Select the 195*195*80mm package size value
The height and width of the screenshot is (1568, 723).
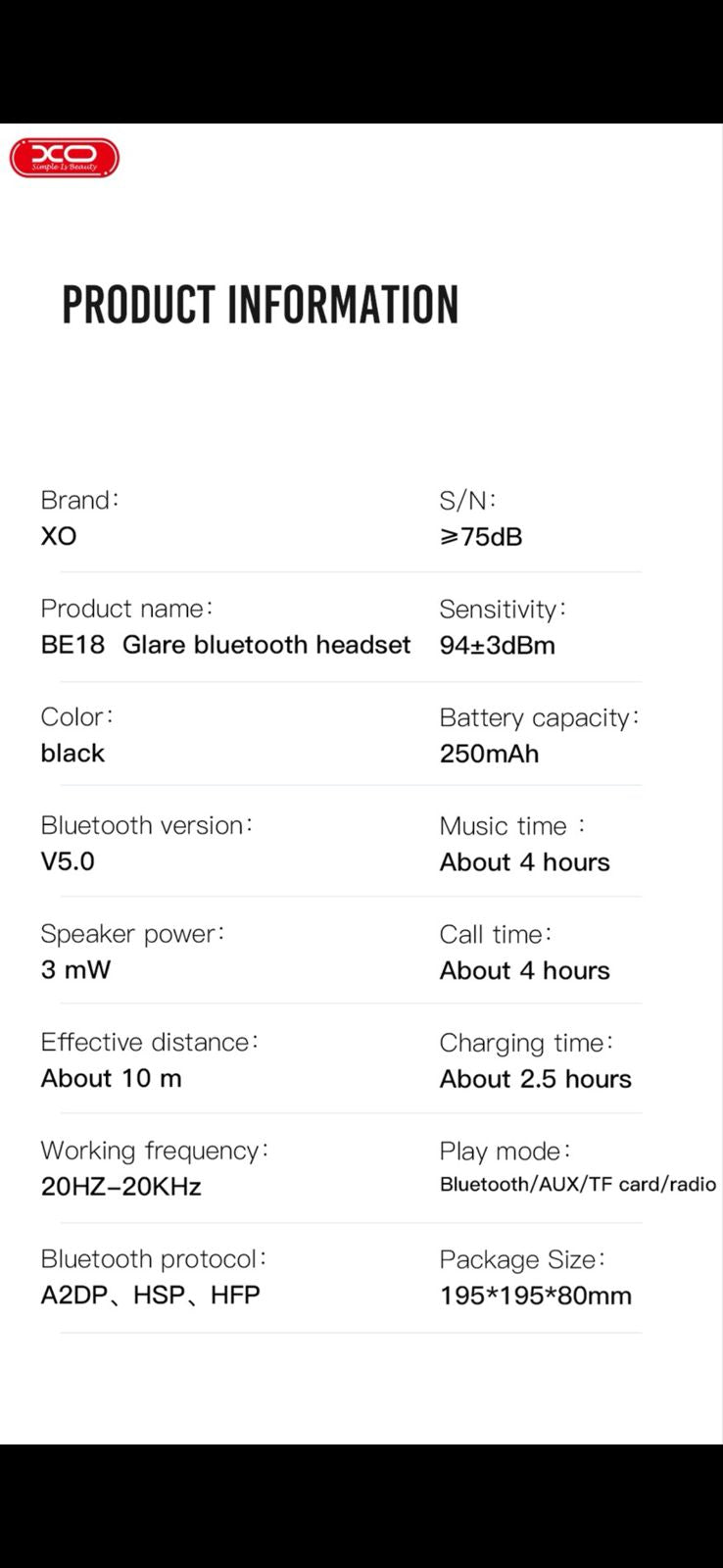click(535, 1296)
